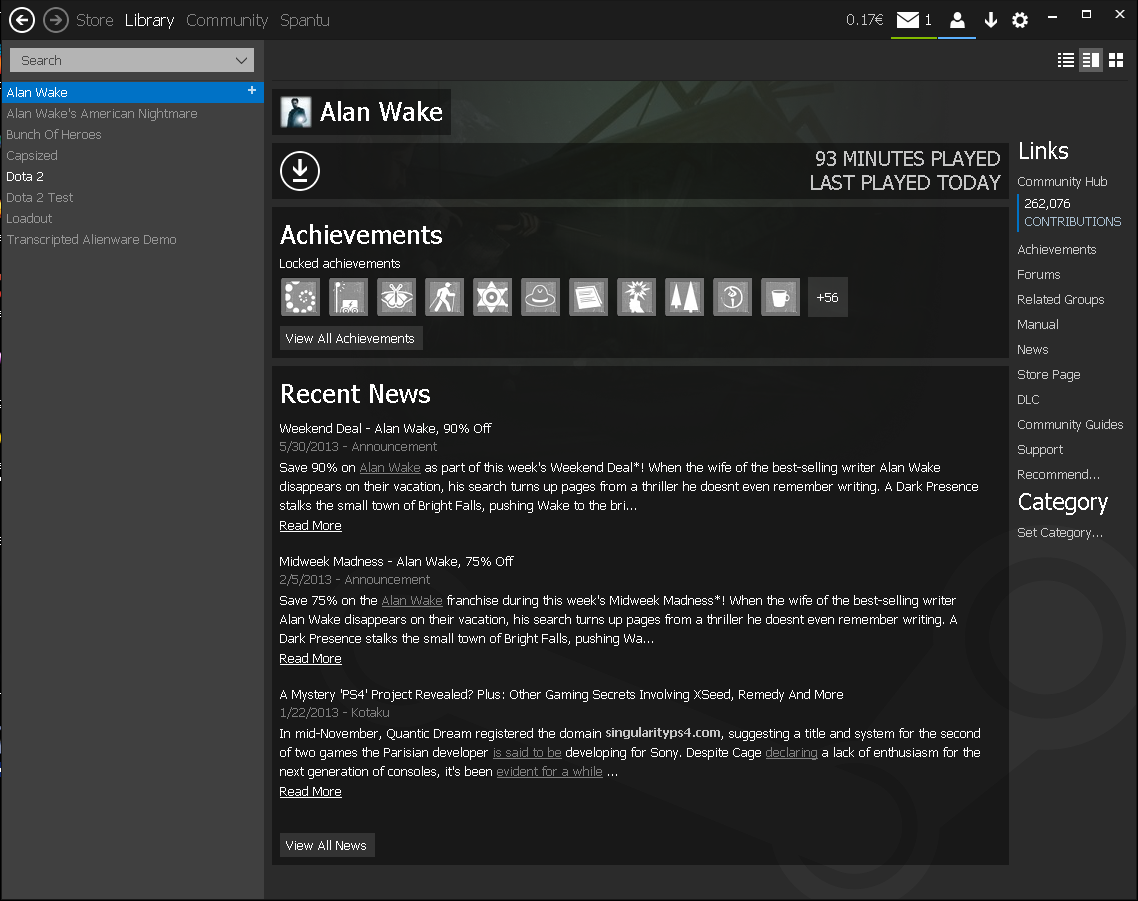Select the manuscript page locked achievement icon
Screen dimensions: 1138x901
(588, 297)
